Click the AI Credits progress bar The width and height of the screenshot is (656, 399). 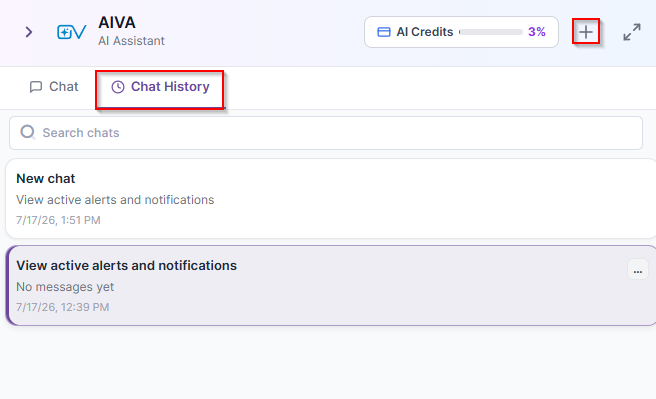tap(491, 32)
